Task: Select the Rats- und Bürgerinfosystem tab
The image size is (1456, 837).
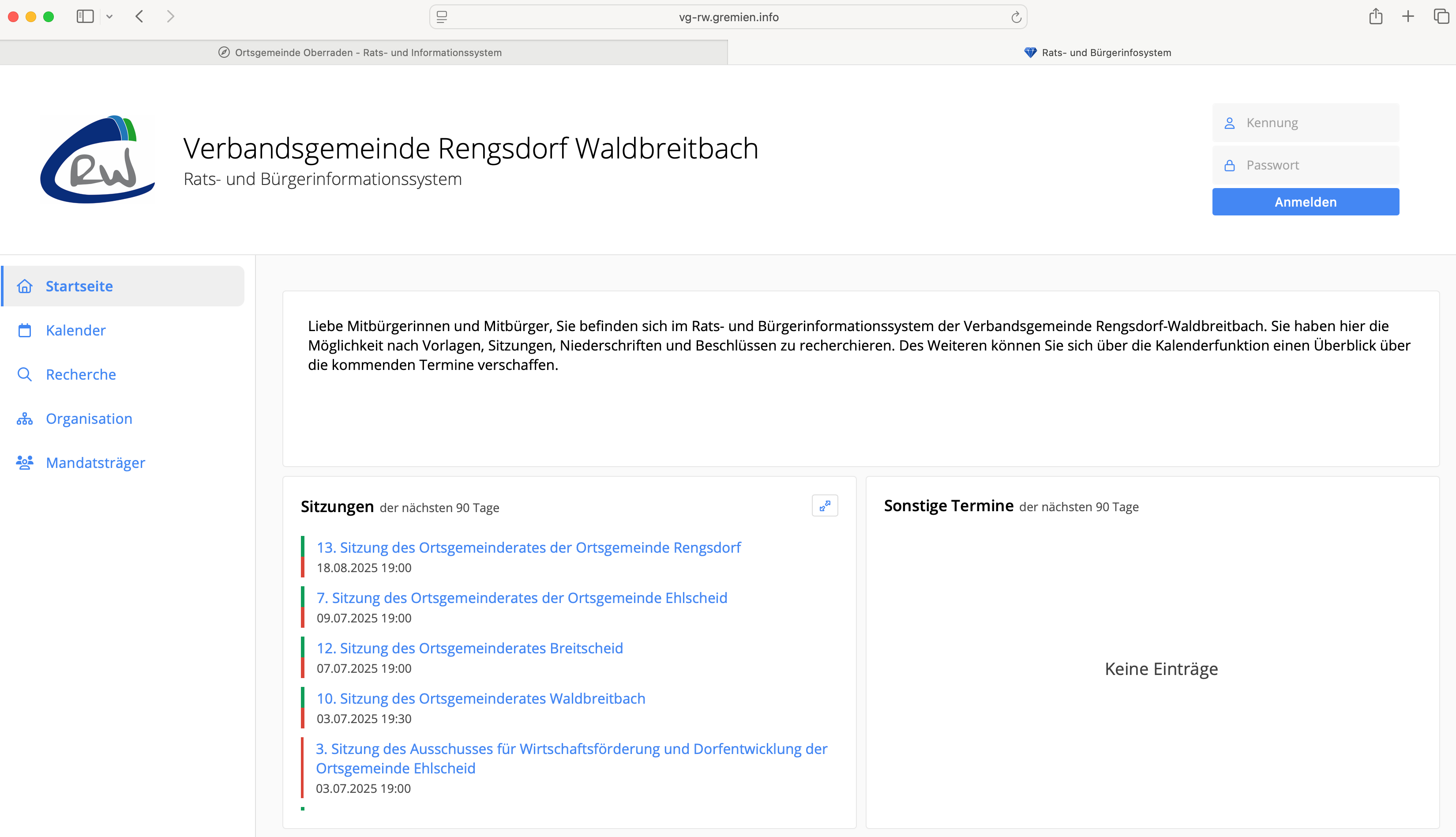Action: click(1097, 52)
